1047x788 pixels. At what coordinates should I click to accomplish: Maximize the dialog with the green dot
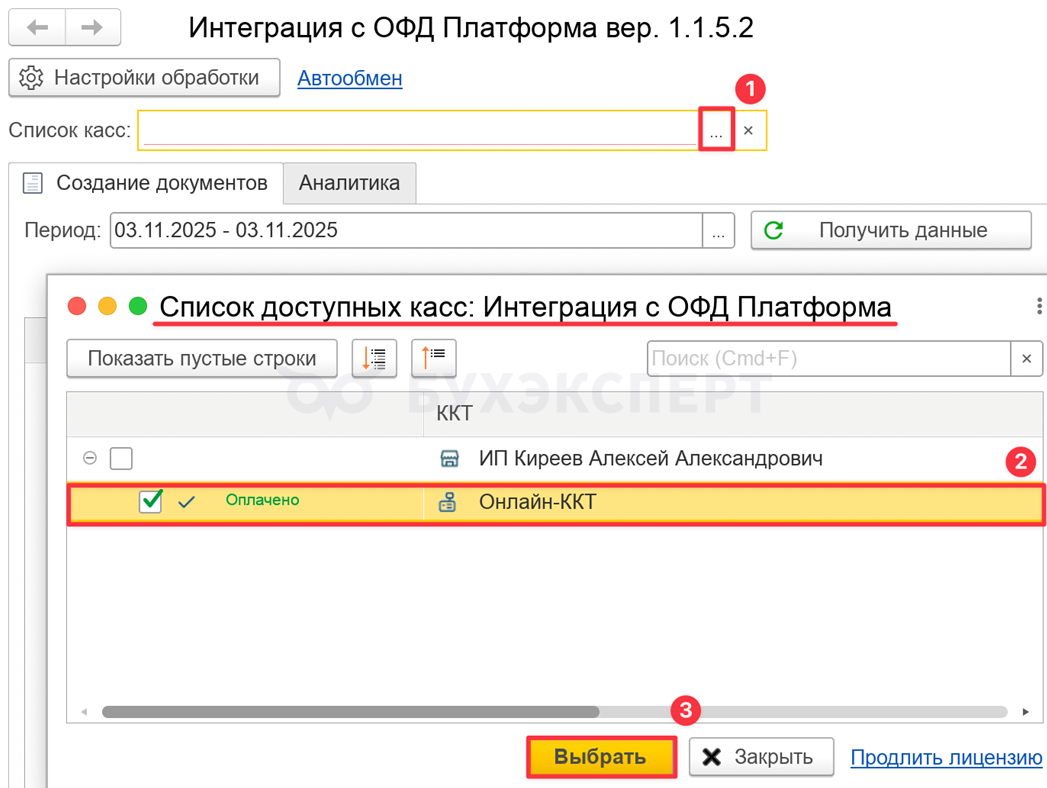pyautogui.click(x=138, y=307)
